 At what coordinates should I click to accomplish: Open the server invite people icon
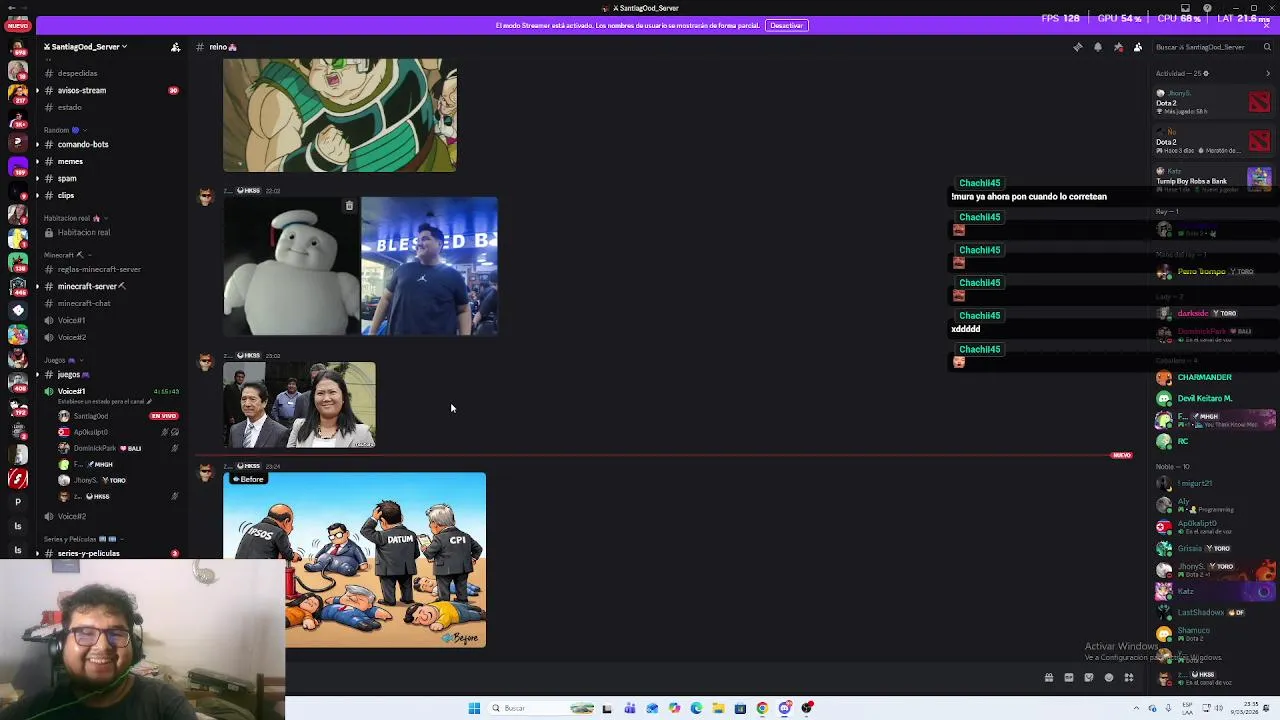click(x=175, y=47)
